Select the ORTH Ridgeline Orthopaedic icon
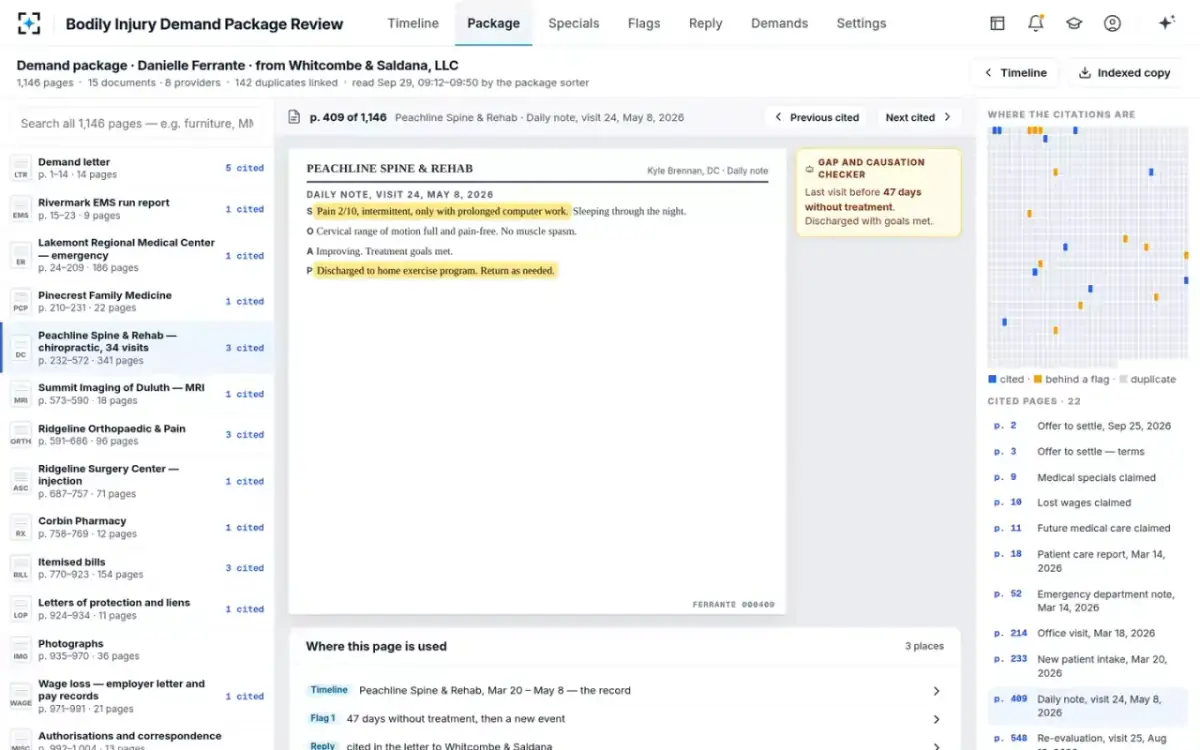Image resolution: width=1200 pixels, height=750 pixels. pyautogui.click(x=21, y=435)
